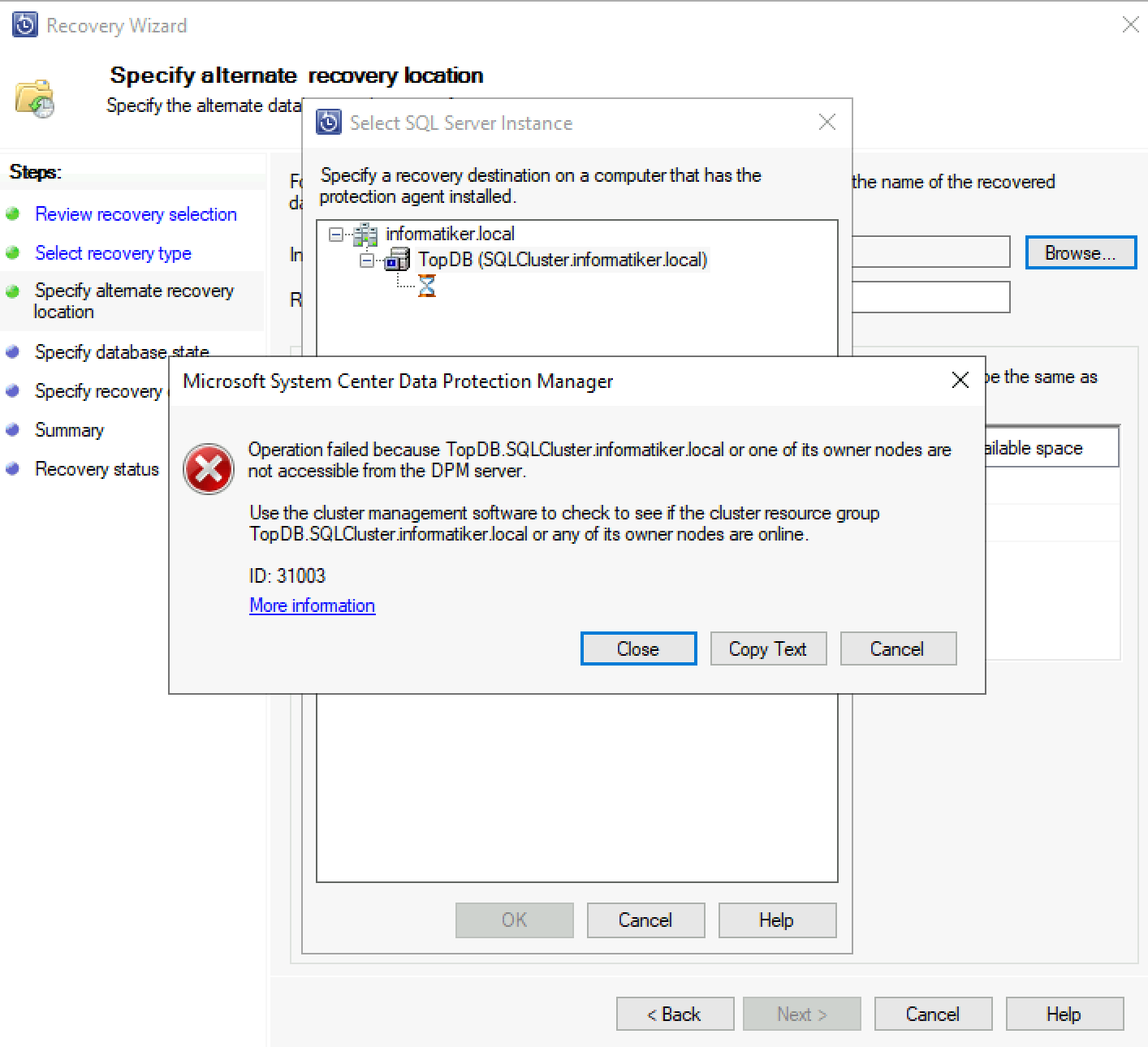The image size is (1148, 1047).
Task: Click blue bullet beside Recovery status step
Action: [x=13, y=469]
